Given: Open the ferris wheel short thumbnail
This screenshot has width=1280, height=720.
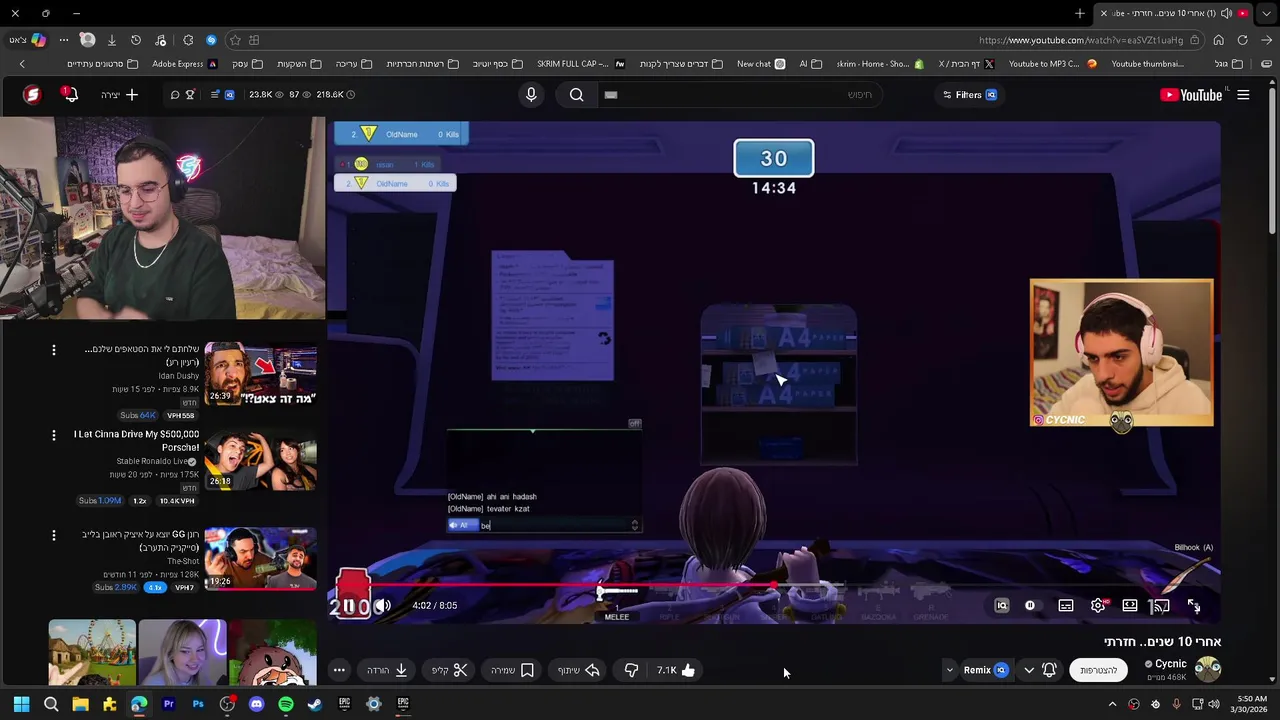Looking at the screenshot, I should click(92, 652).
